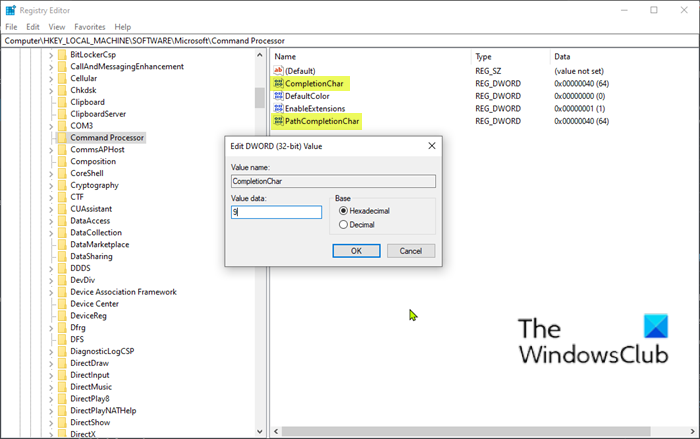Click the Clipboard folder icon
This screenshot has height=439, width=700.
pos(62,102)
